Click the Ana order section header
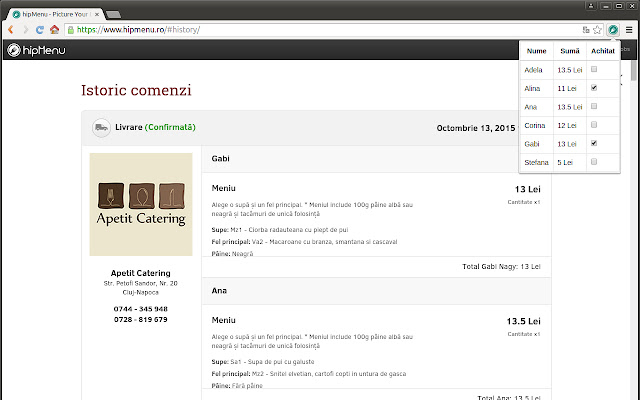The image size is (640, 400). [x=376, y=291]
